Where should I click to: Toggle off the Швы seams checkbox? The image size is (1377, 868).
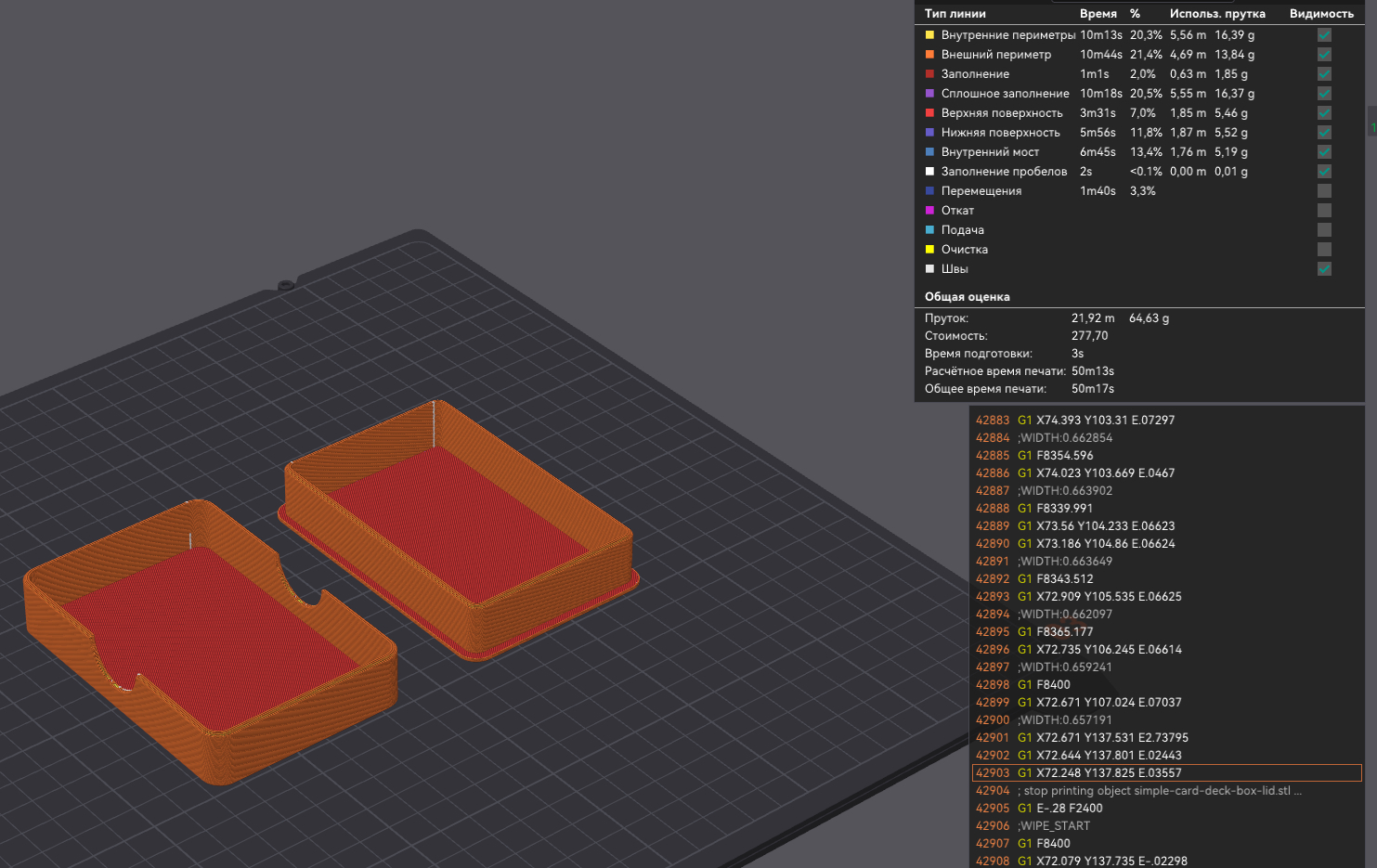[1324, 269]
